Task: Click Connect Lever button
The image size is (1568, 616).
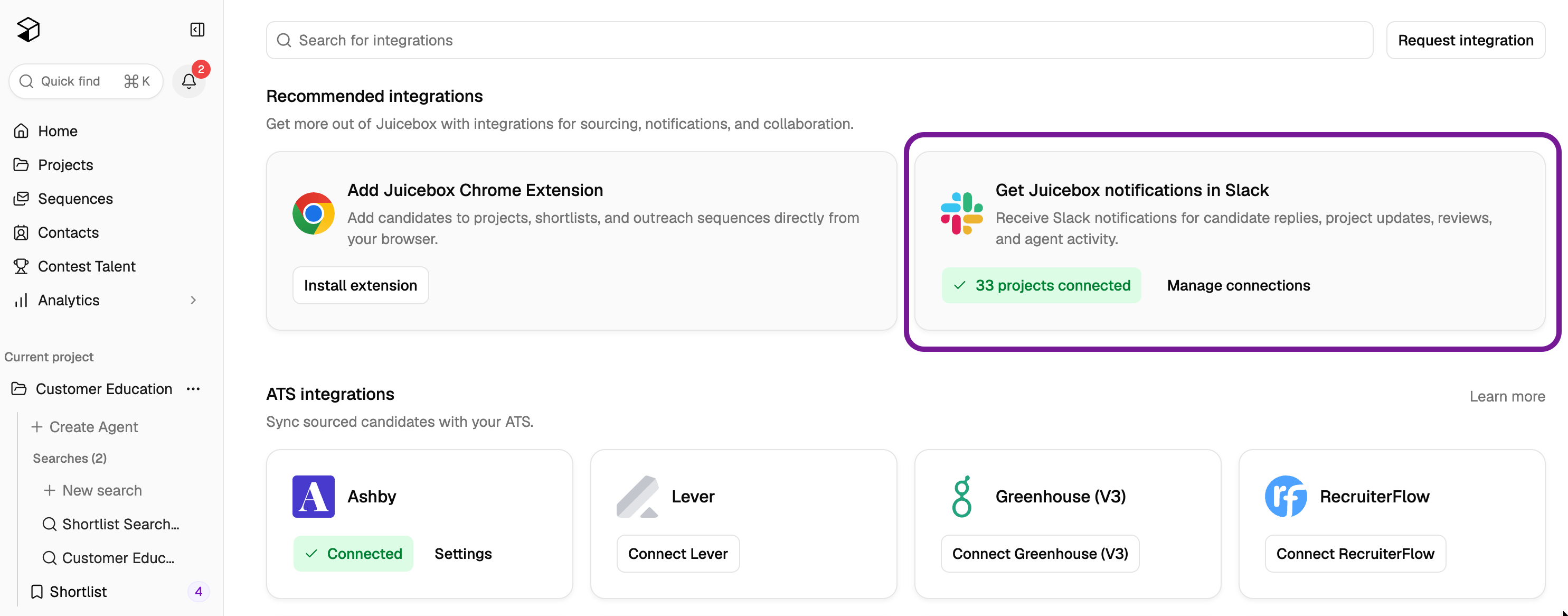Action: pyautogui.click(x=677, y=553)
